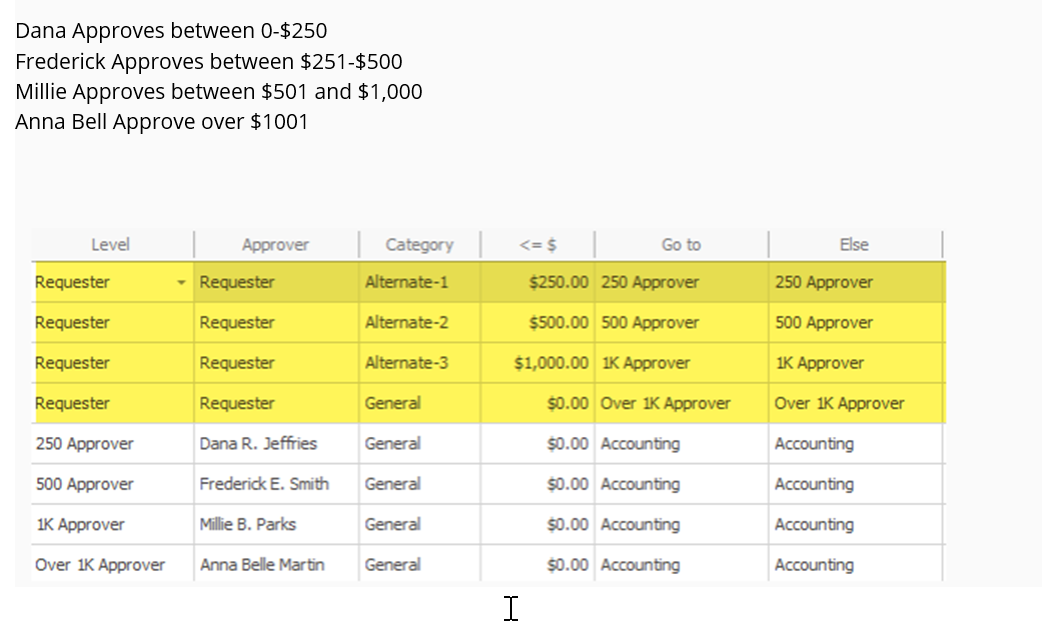Select the Frederick E. Smith approver cell
This screenshot has width=1042, height=625.
(x=264, y=484)
